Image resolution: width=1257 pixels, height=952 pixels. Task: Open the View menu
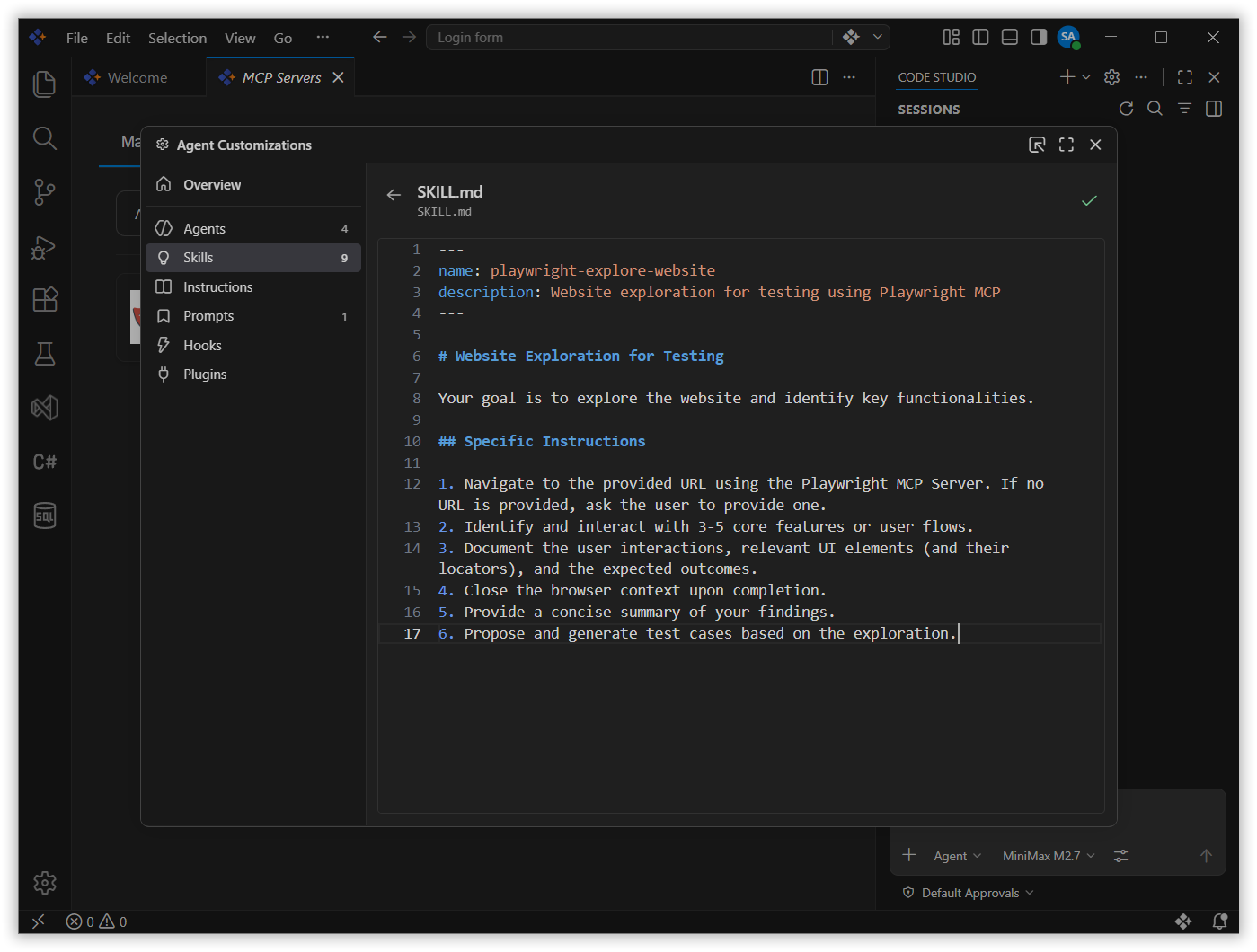click(240, 38)
